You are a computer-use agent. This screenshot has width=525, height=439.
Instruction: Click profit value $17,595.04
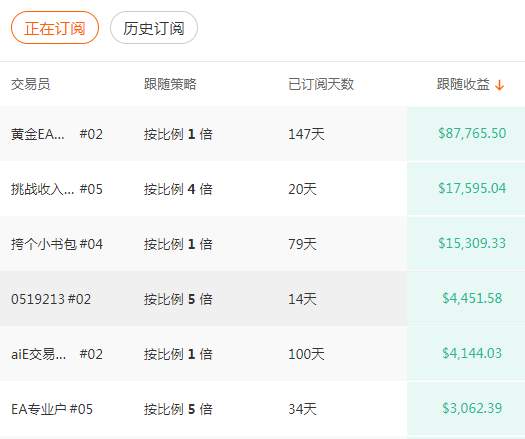[x=472, y=188]
